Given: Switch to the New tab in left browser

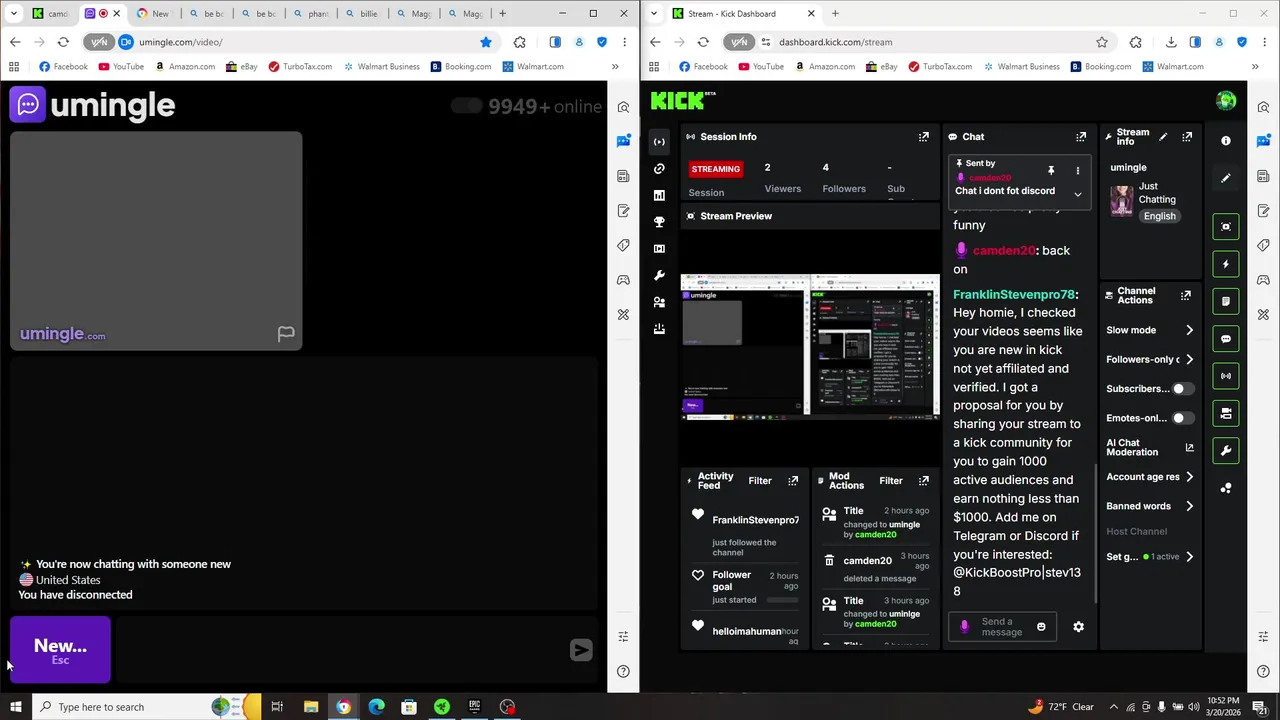Looking at the screenshot, I should click(153, 14).
